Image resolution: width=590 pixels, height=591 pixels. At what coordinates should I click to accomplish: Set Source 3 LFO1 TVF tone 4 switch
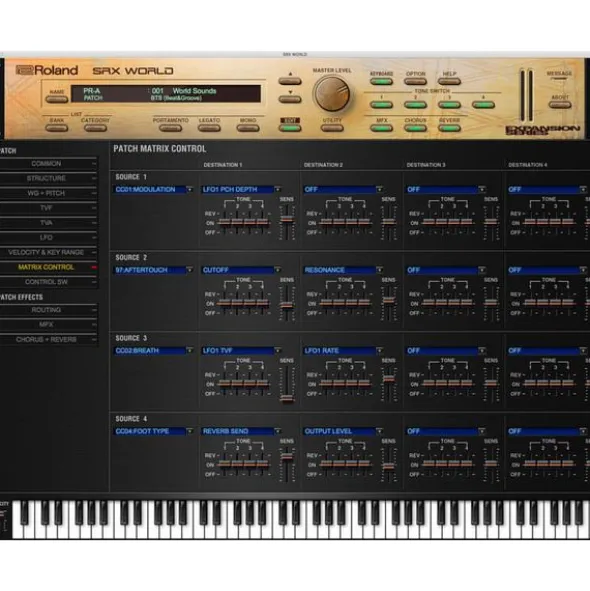click(x=263, y=384)
